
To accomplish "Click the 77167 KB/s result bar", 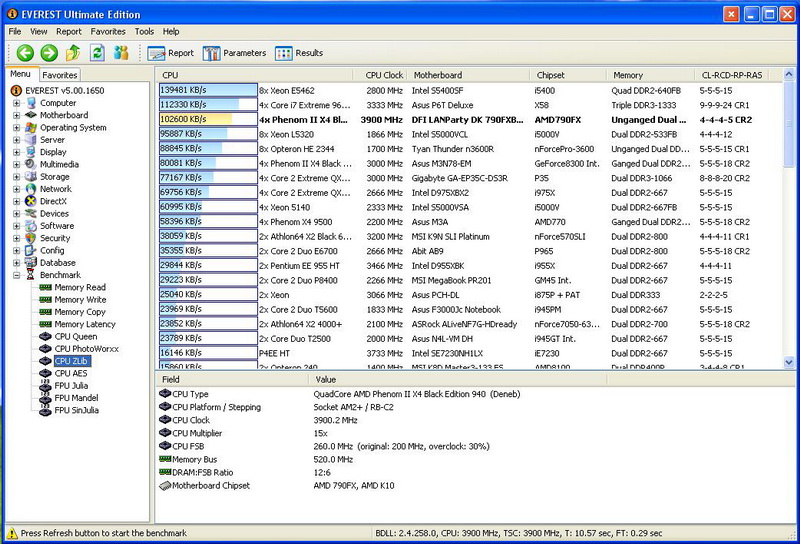I will tap(208, 178).
